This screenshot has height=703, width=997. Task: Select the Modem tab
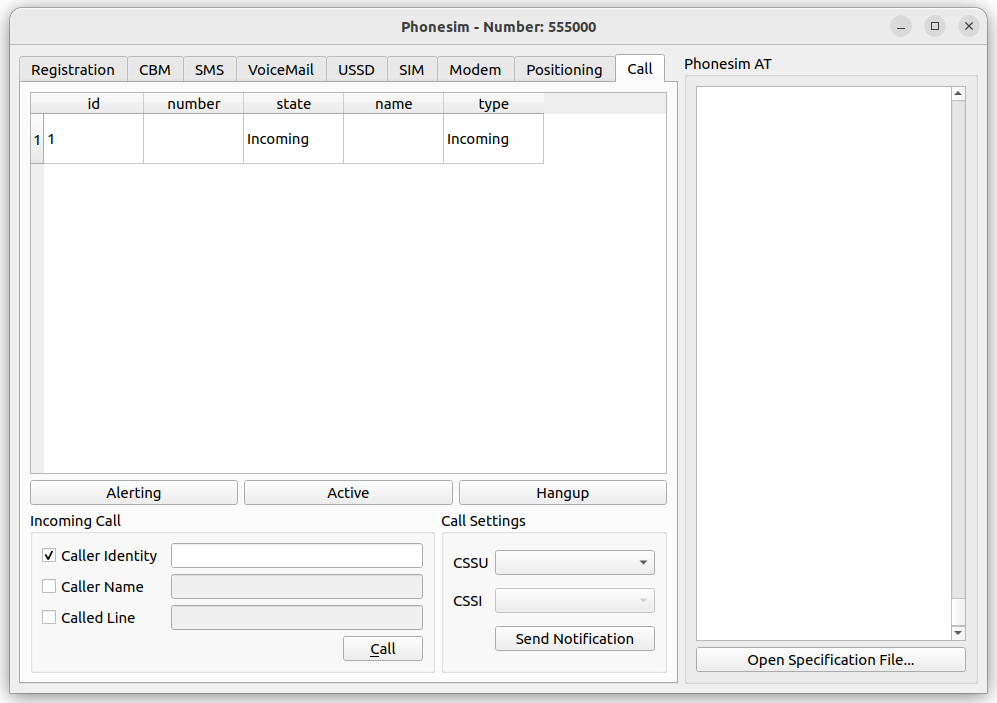pyautogui.click(x=475, y=69)
